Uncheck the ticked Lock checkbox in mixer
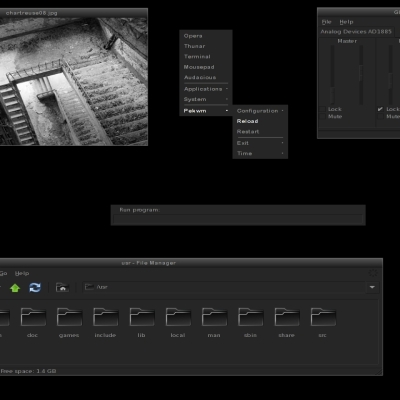Screen dimensions: 400x400 click(380, 109)
